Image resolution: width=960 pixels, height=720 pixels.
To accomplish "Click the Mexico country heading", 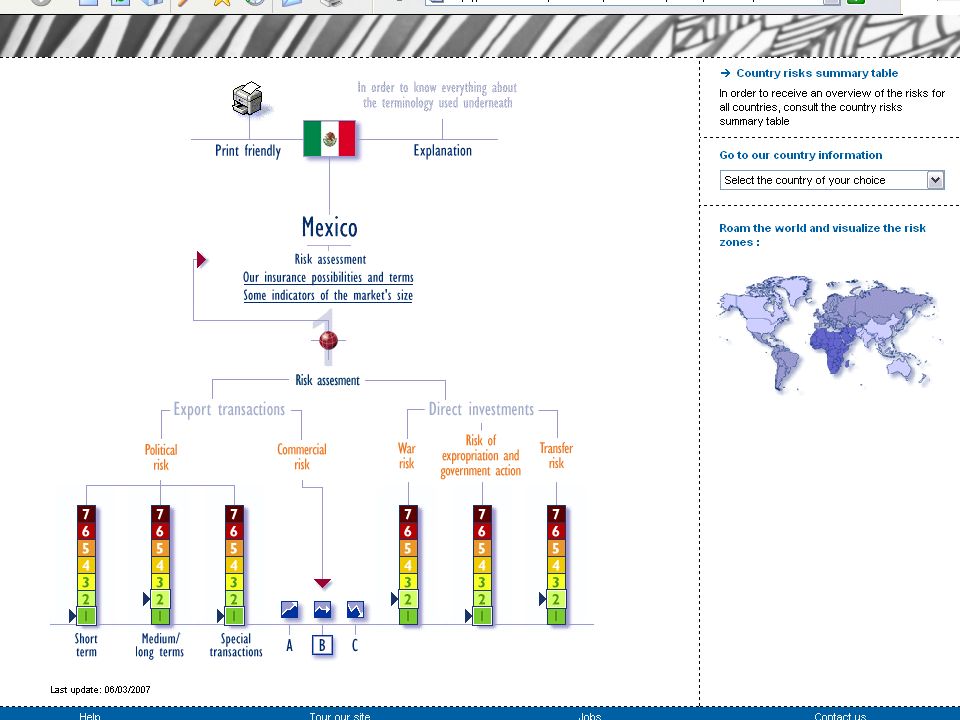I will click(329, 227).
